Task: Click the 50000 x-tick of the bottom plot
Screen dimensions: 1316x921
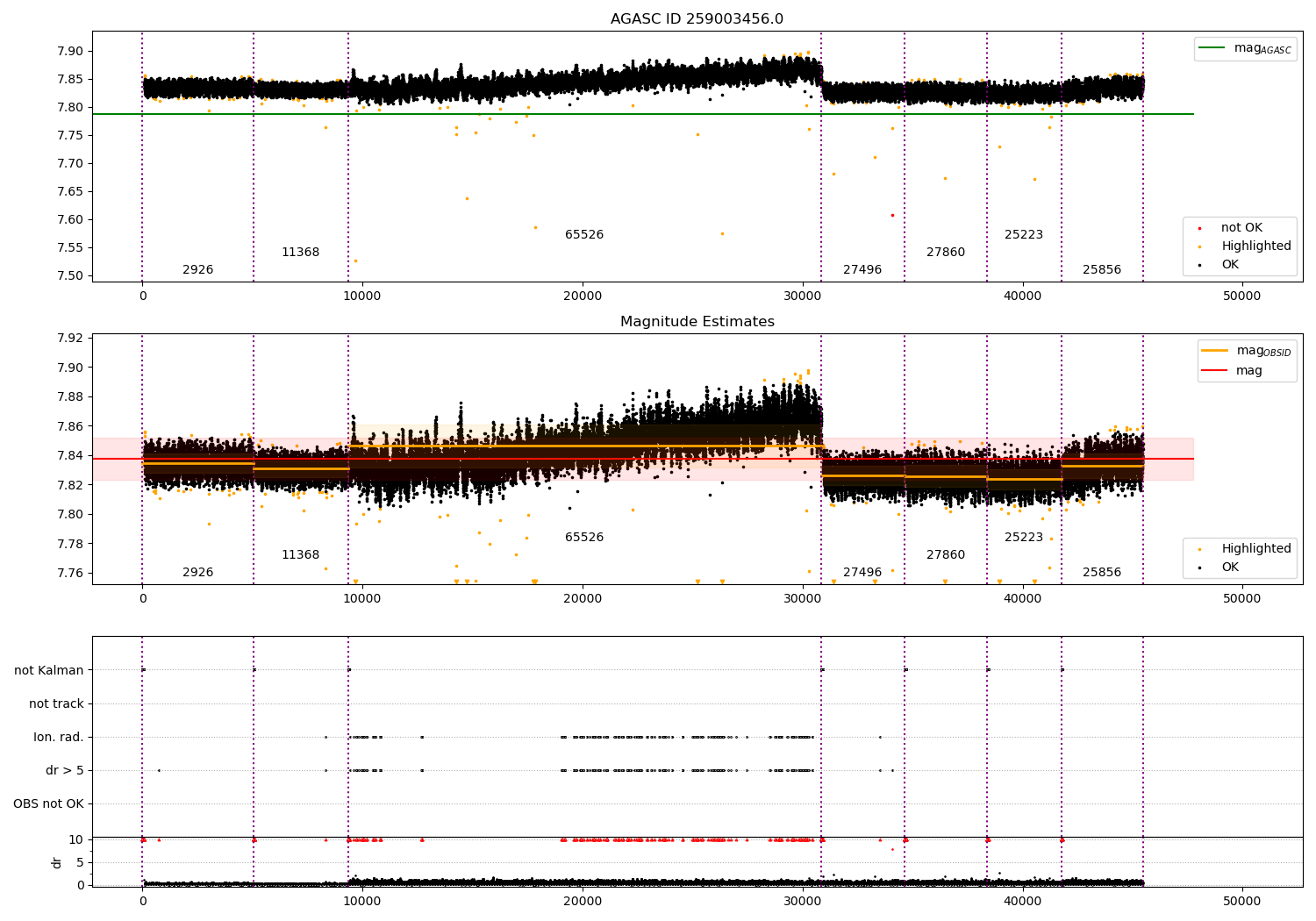Action: (1242, 901)
